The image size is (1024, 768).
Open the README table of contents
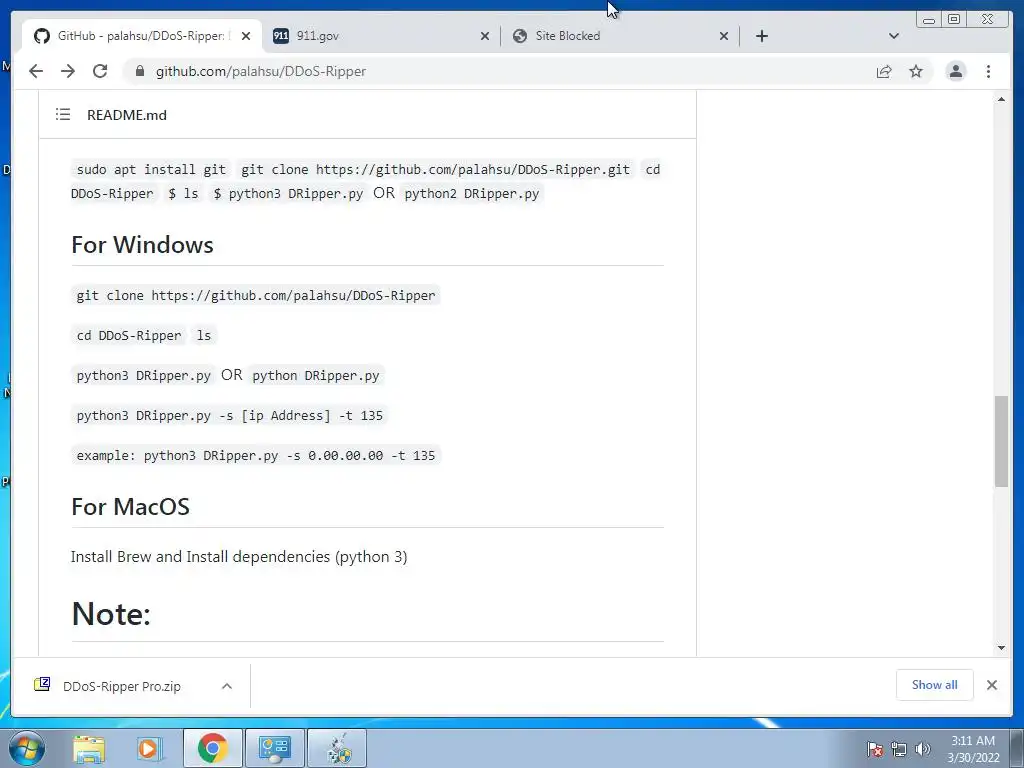click(x=63, y=115)
